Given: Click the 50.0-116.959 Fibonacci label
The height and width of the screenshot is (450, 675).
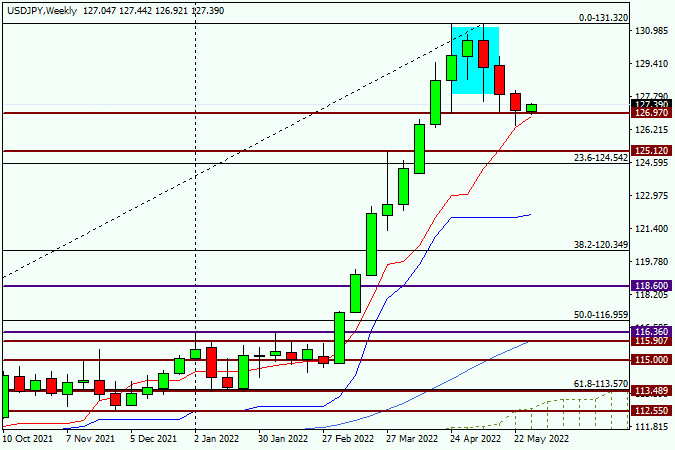Looking at the screenshot, I should pos(601,315).
